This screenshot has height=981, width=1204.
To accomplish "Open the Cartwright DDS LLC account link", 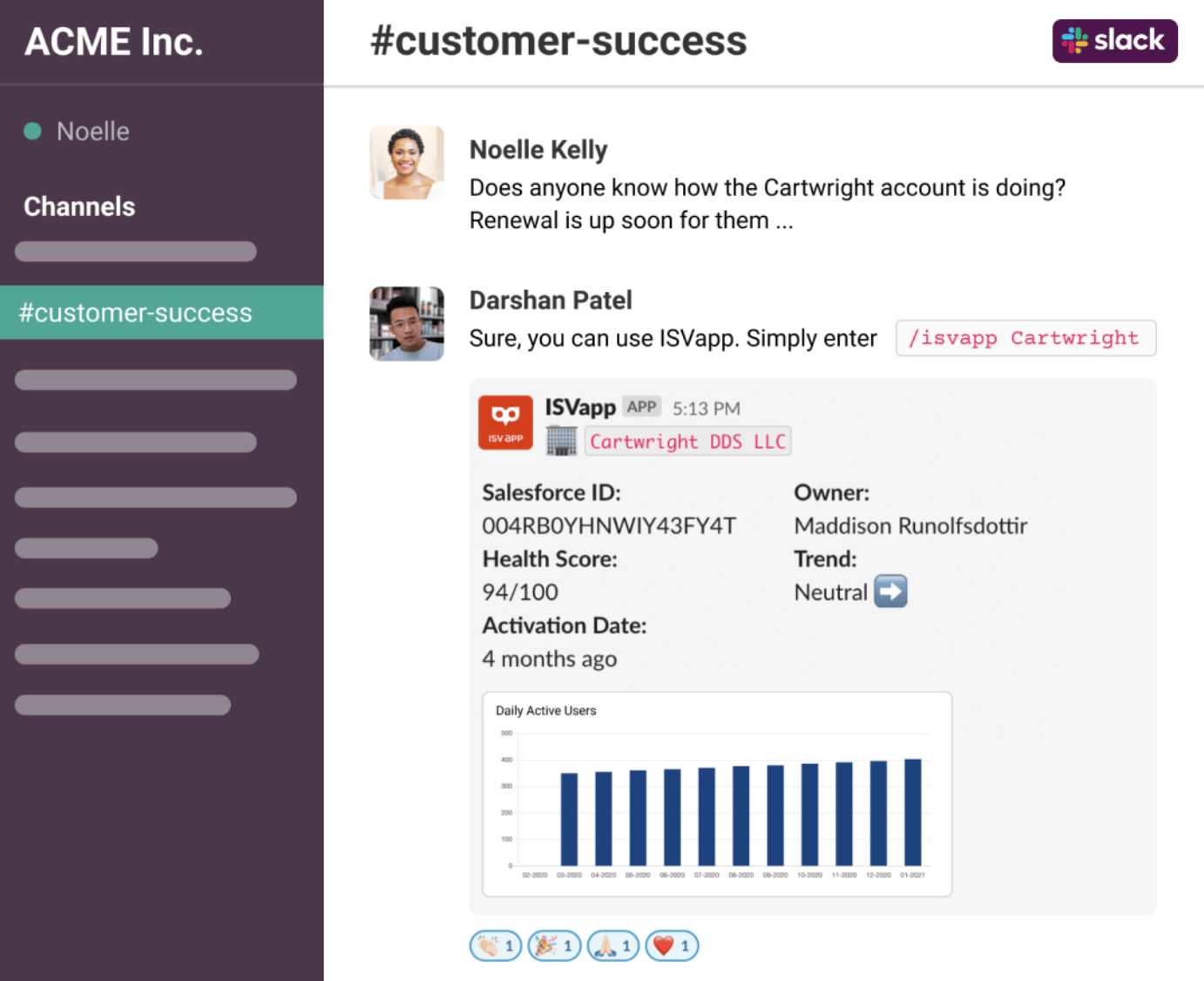I will tap(687, 442).
